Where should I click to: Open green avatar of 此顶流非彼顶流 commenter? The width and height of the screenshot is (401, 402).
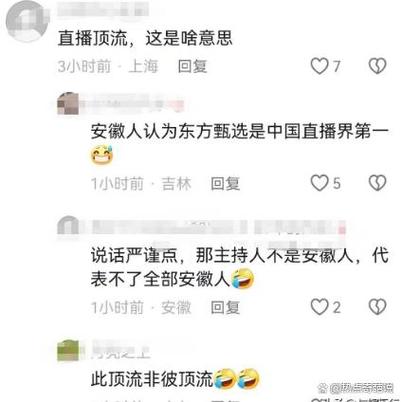pos(68,350)
